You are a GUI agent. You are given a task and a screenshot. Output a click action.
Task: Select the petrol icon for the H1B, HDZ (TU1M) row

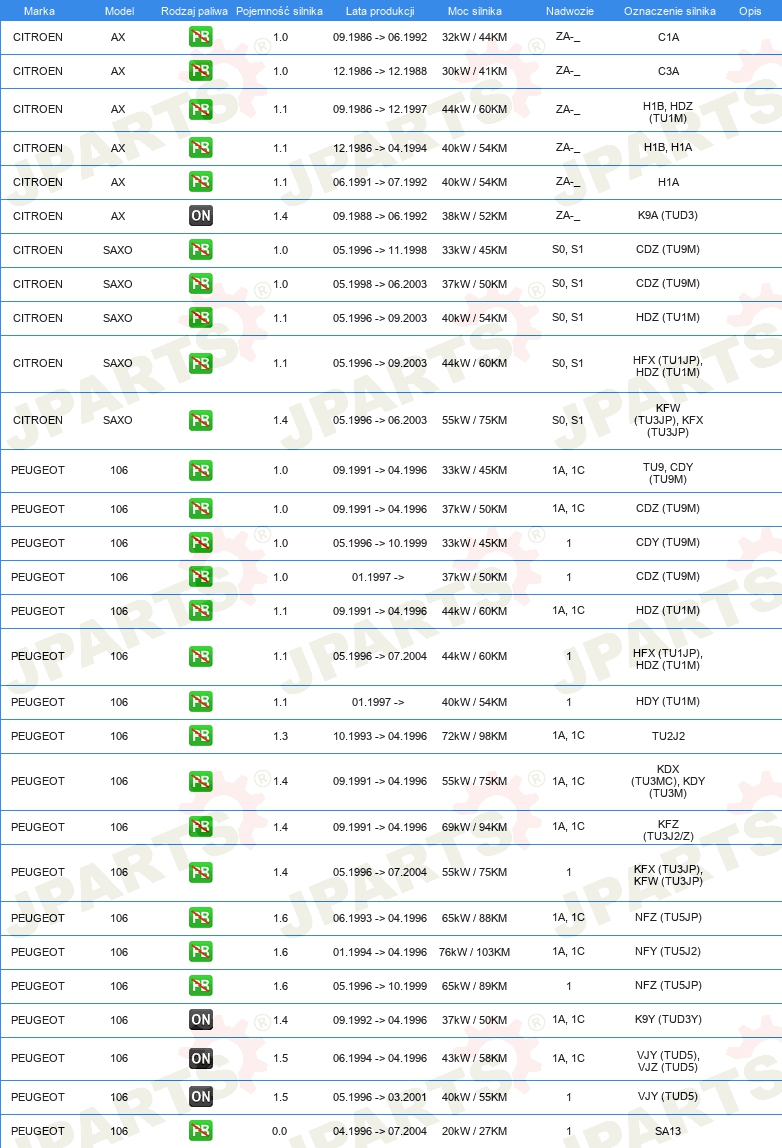click(201, 109)
